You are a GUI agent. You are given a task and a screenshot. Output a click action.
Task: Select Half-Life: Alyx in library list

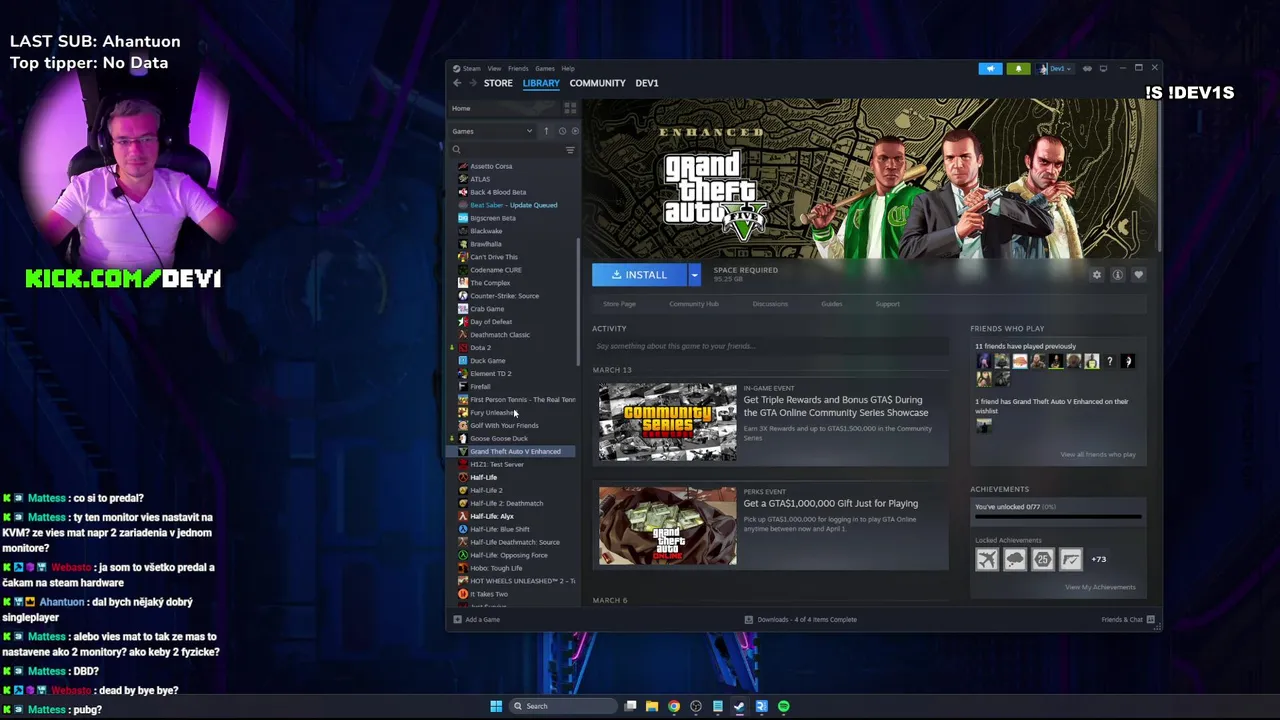pyautogui.click(x=492, y=516)
